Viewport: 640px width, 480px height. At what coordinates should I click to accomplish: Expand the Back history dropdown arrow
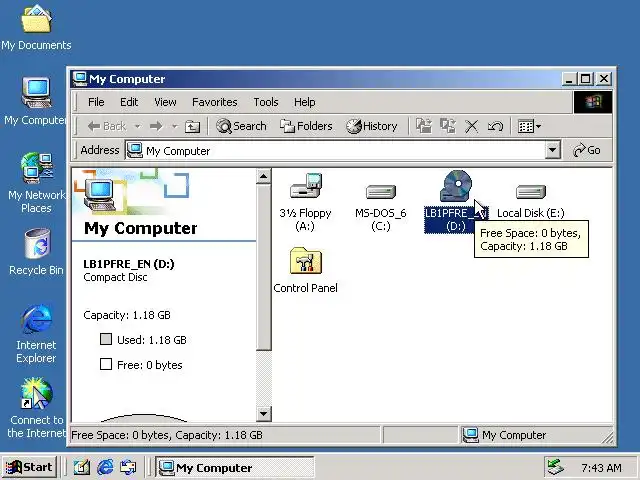point(138,126)
